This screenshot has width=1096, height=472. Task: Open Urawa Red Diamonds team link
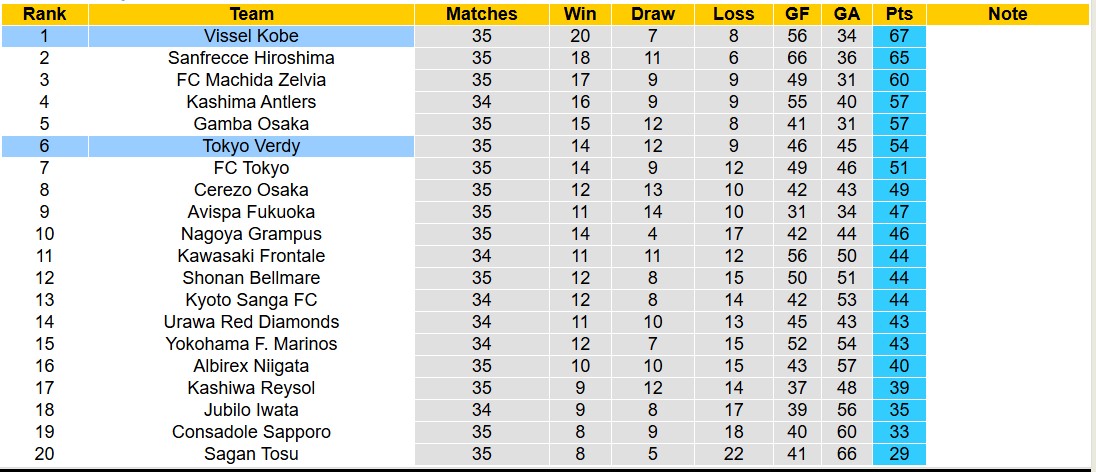251,322
